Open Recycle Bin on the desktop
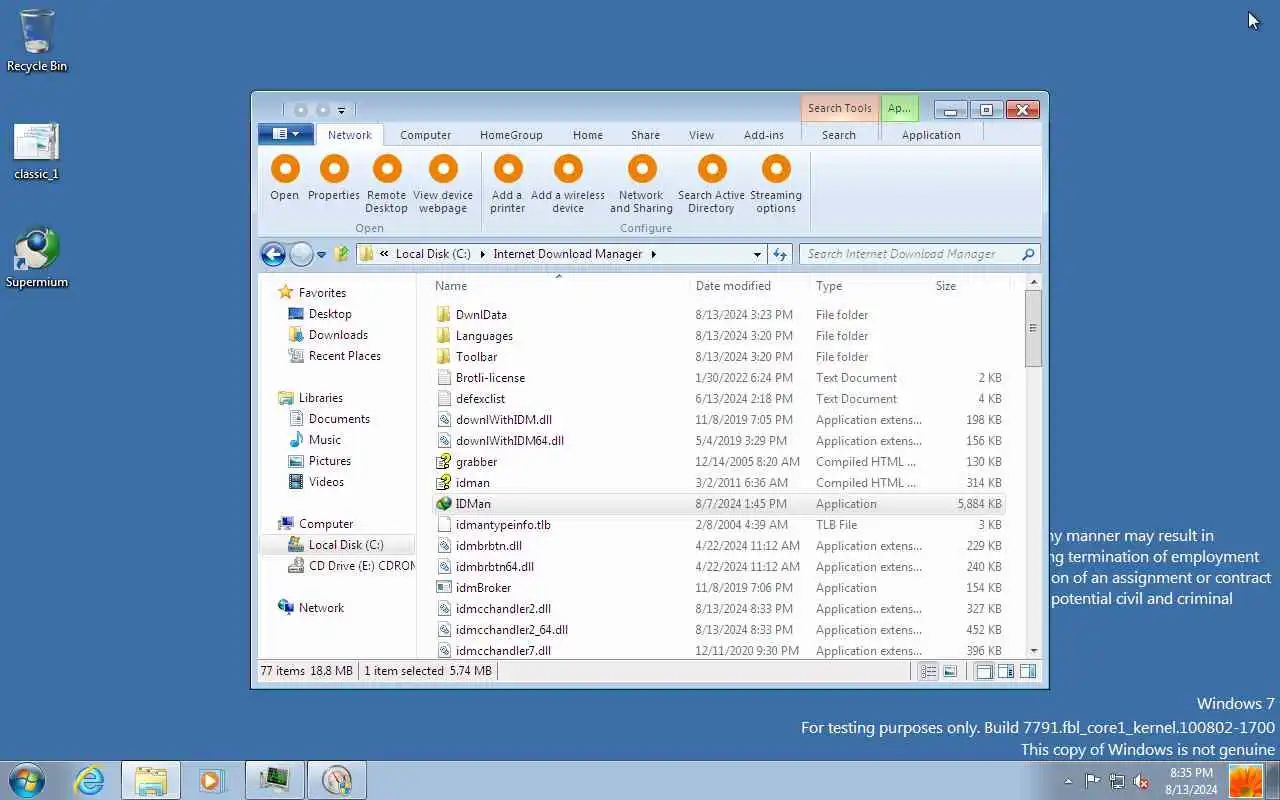 (x=37, y=41)
